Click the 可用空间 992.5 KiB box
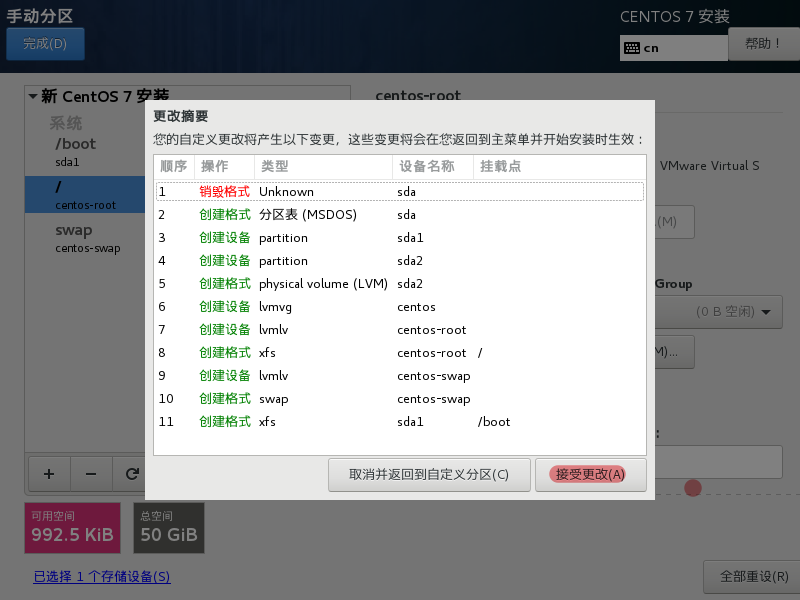Screen dimensions: 800x600 coord(72,528)
